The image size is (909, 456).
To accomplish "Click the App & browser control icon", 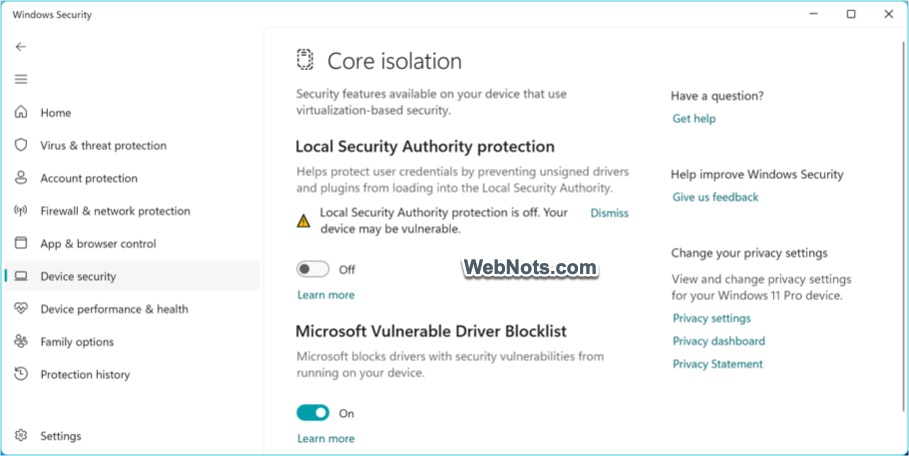I will tap(21, 243).
